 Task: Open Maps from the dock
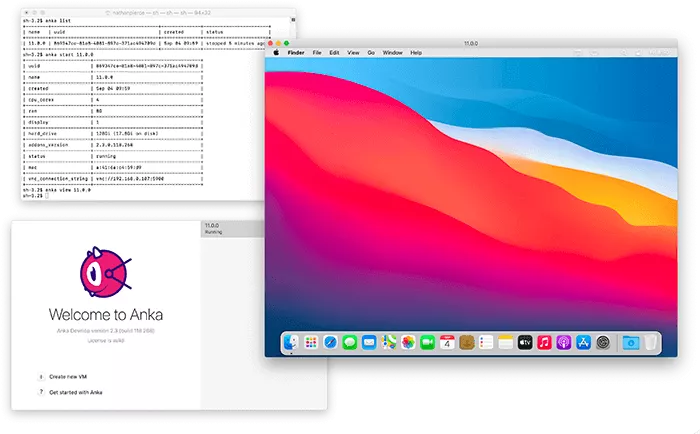(389, 343)
